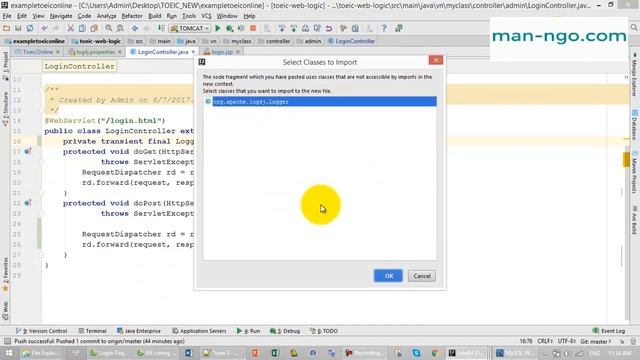Open the Run tool window

pos(248,331)
